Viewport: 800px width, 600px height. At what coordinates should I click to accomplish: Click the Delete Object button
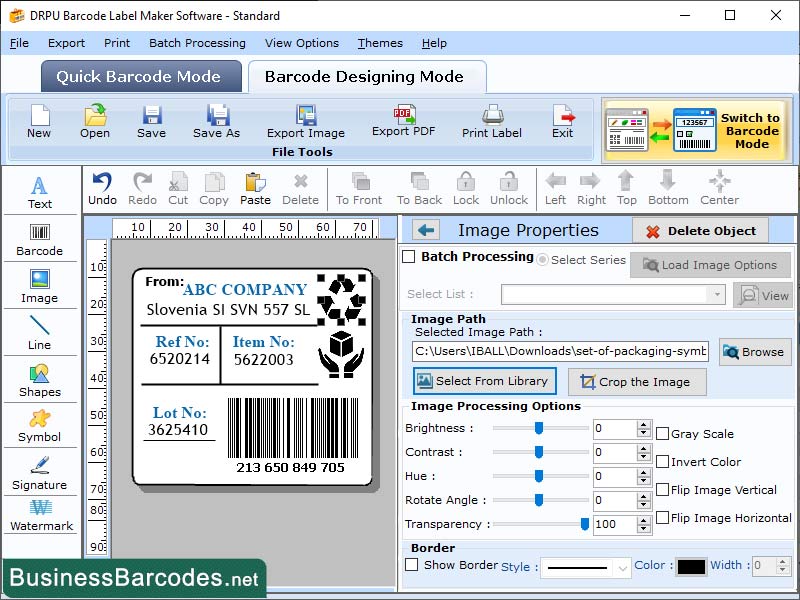tap(701, 231)
